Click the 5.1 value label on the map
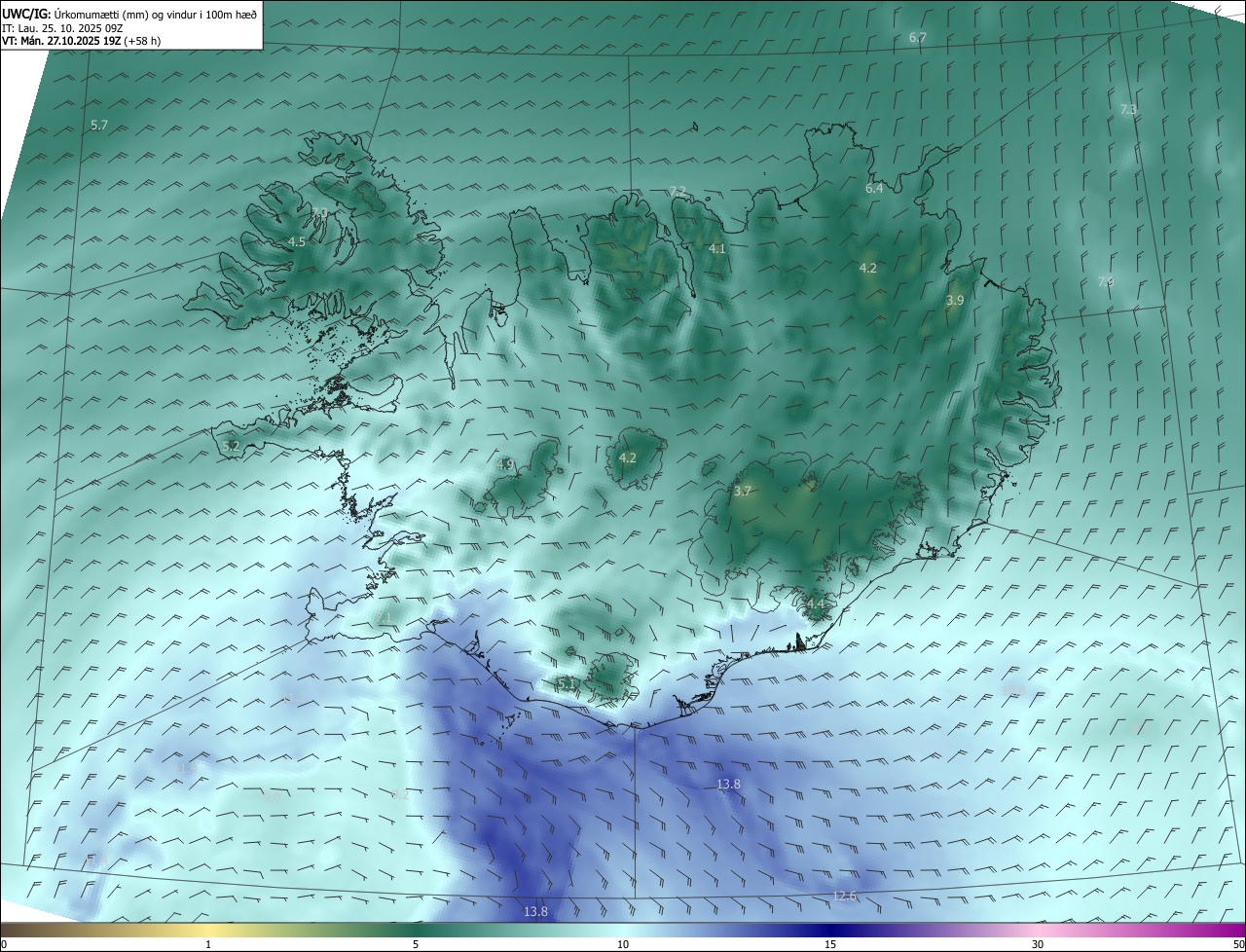The width and height of the screenshot is (1246, 952). tap(567, 683)
